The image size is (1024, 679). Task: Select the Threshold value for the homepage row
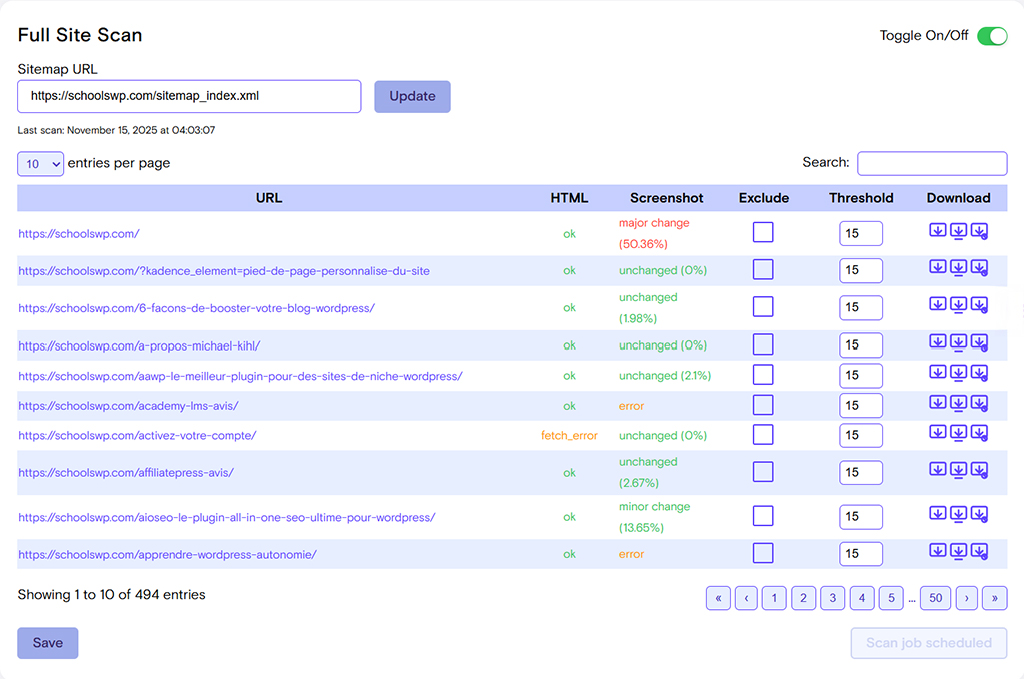(x=861, y=232)
